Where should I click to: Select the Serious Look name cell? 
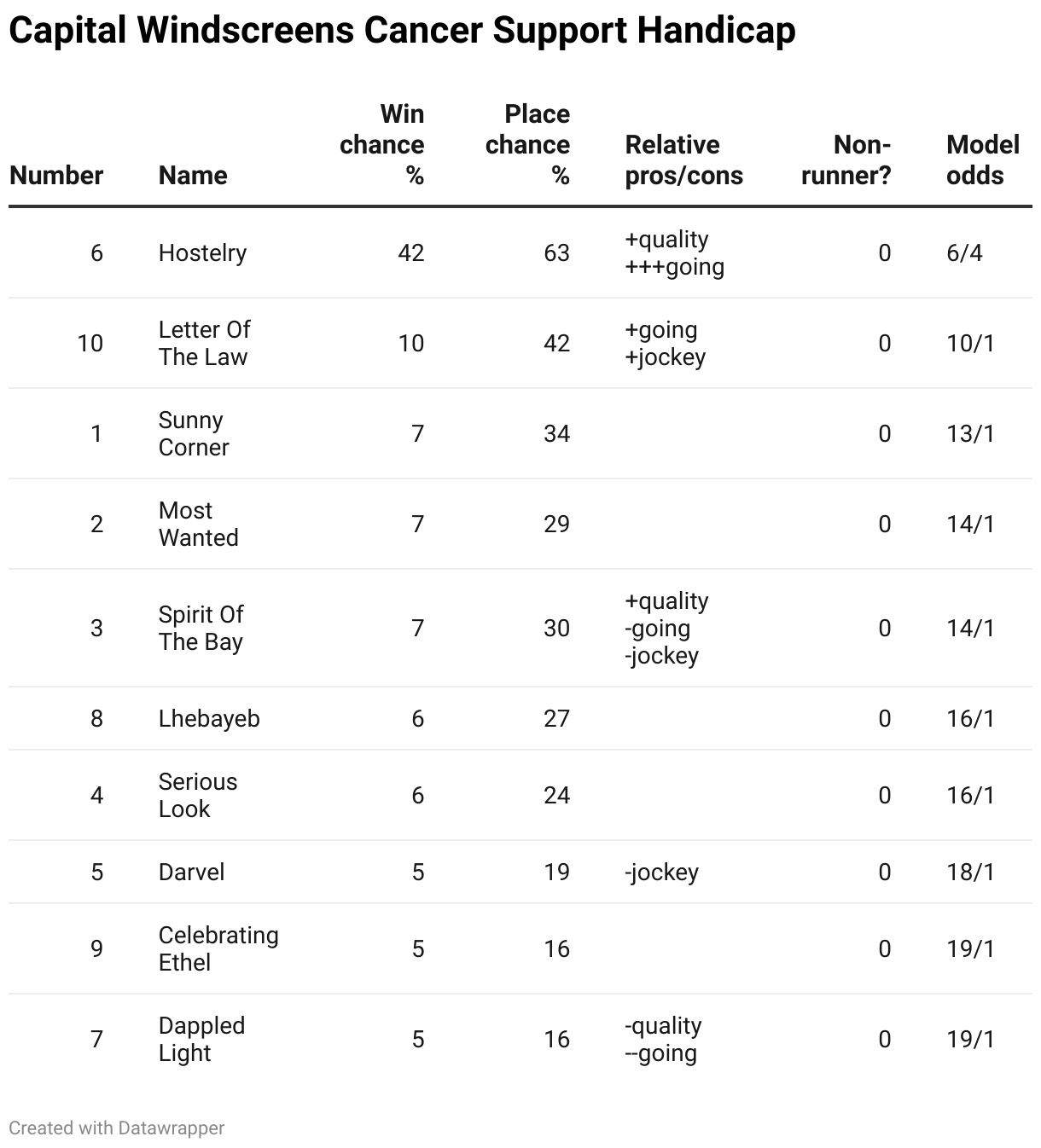point(198,795)
